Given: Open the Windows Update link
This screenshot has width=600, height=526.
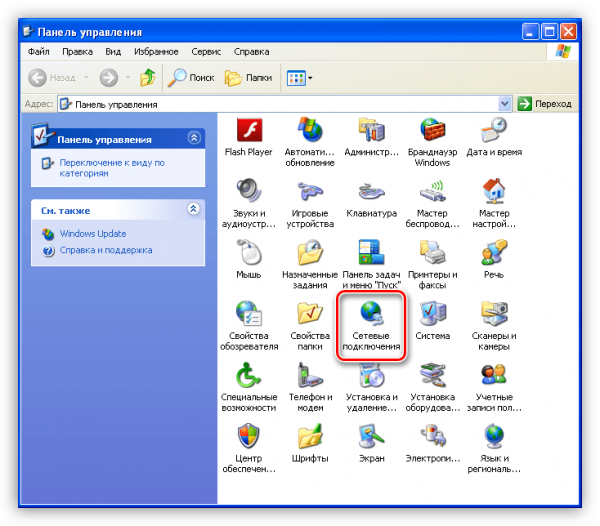Looking at the screenshot, I should coord(93,233).
